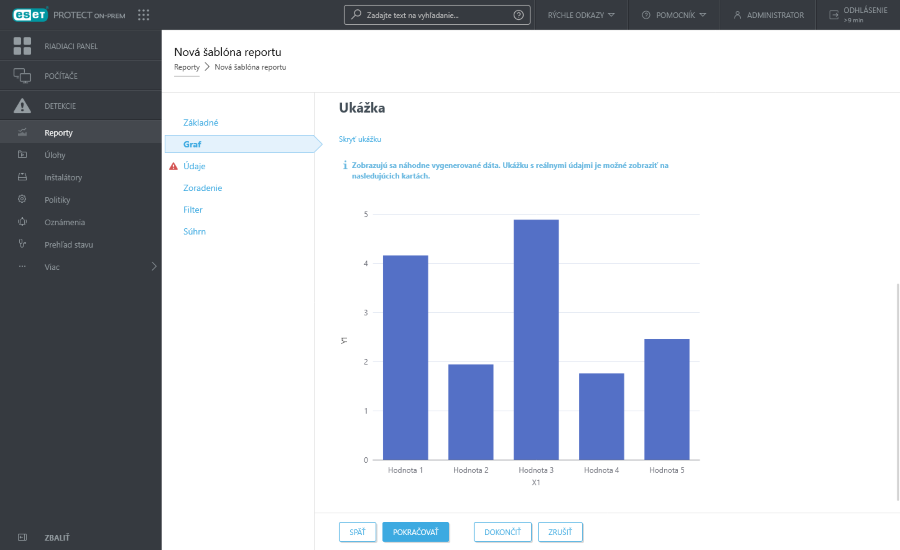Click the search help question mark icon
This screenshot has width=900, height=550.
(x=518, y=15)
